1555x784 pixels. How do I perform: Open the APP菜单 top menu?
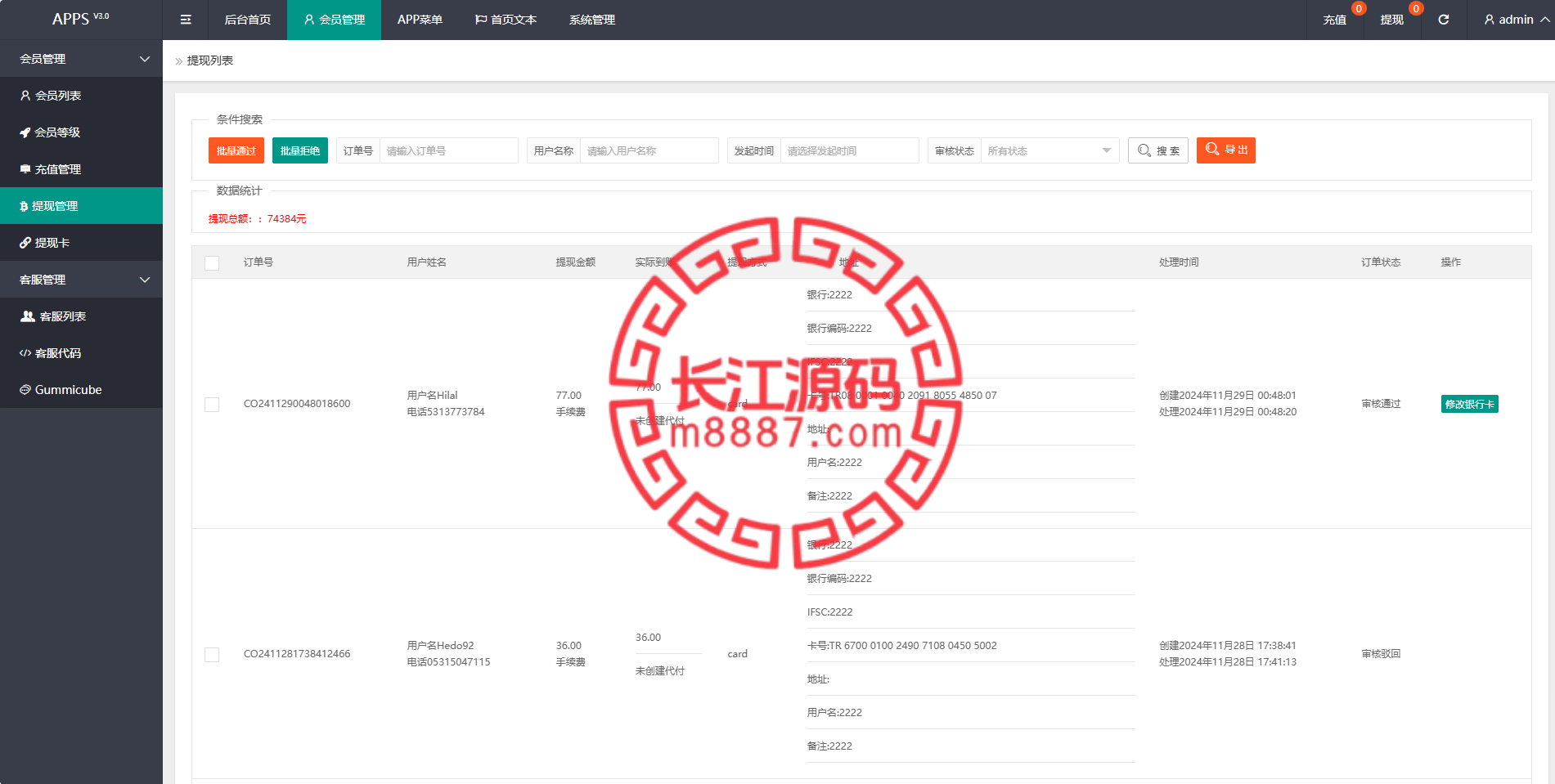tap(420, 20)
